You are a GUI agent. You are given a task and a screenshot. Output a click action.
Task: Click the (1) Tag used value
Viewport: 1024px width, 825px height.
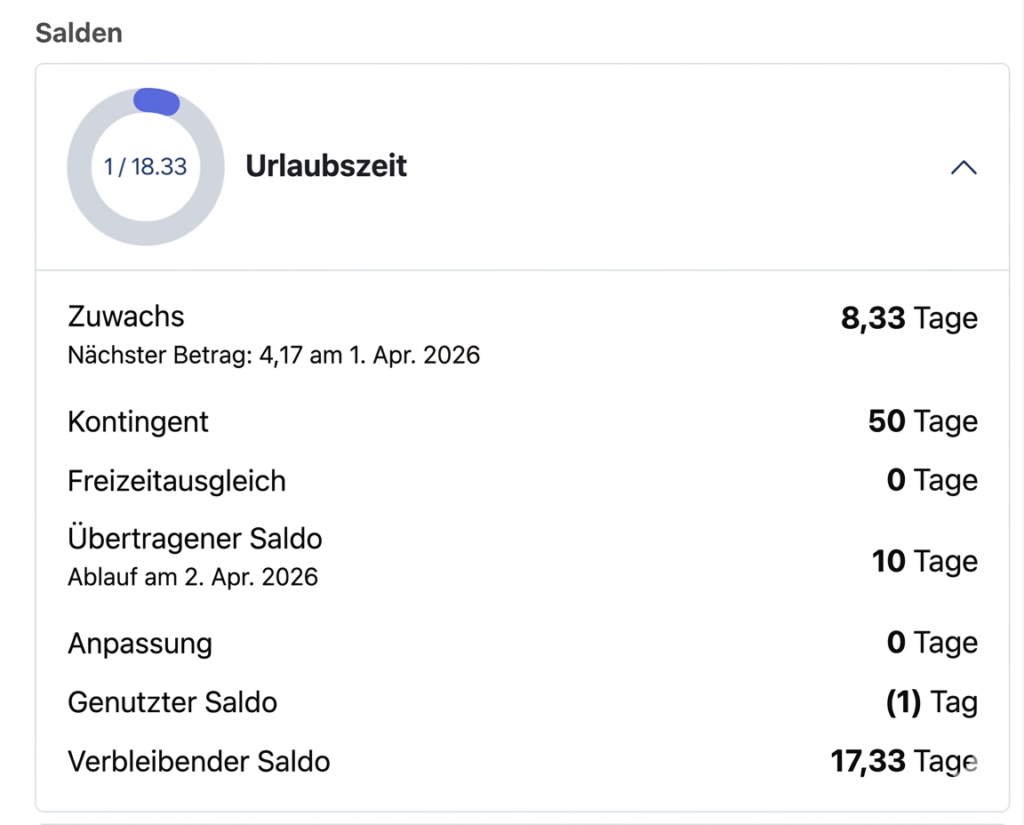[931, 703]
